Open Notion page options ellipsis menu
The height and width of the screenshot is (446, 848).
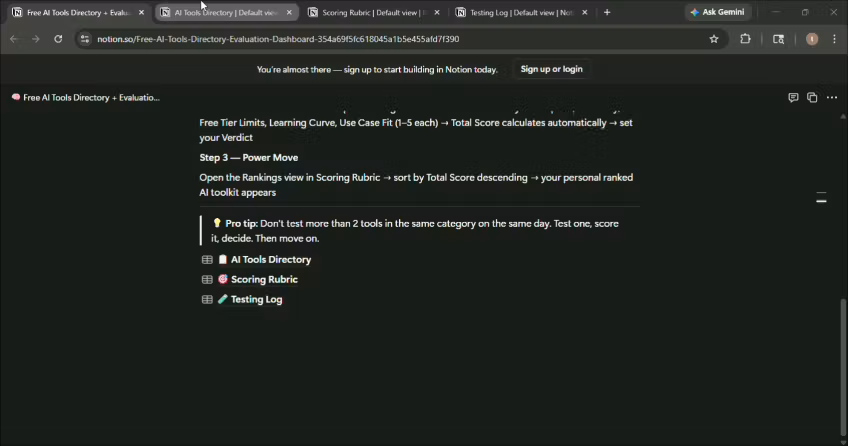pos(832,98)
